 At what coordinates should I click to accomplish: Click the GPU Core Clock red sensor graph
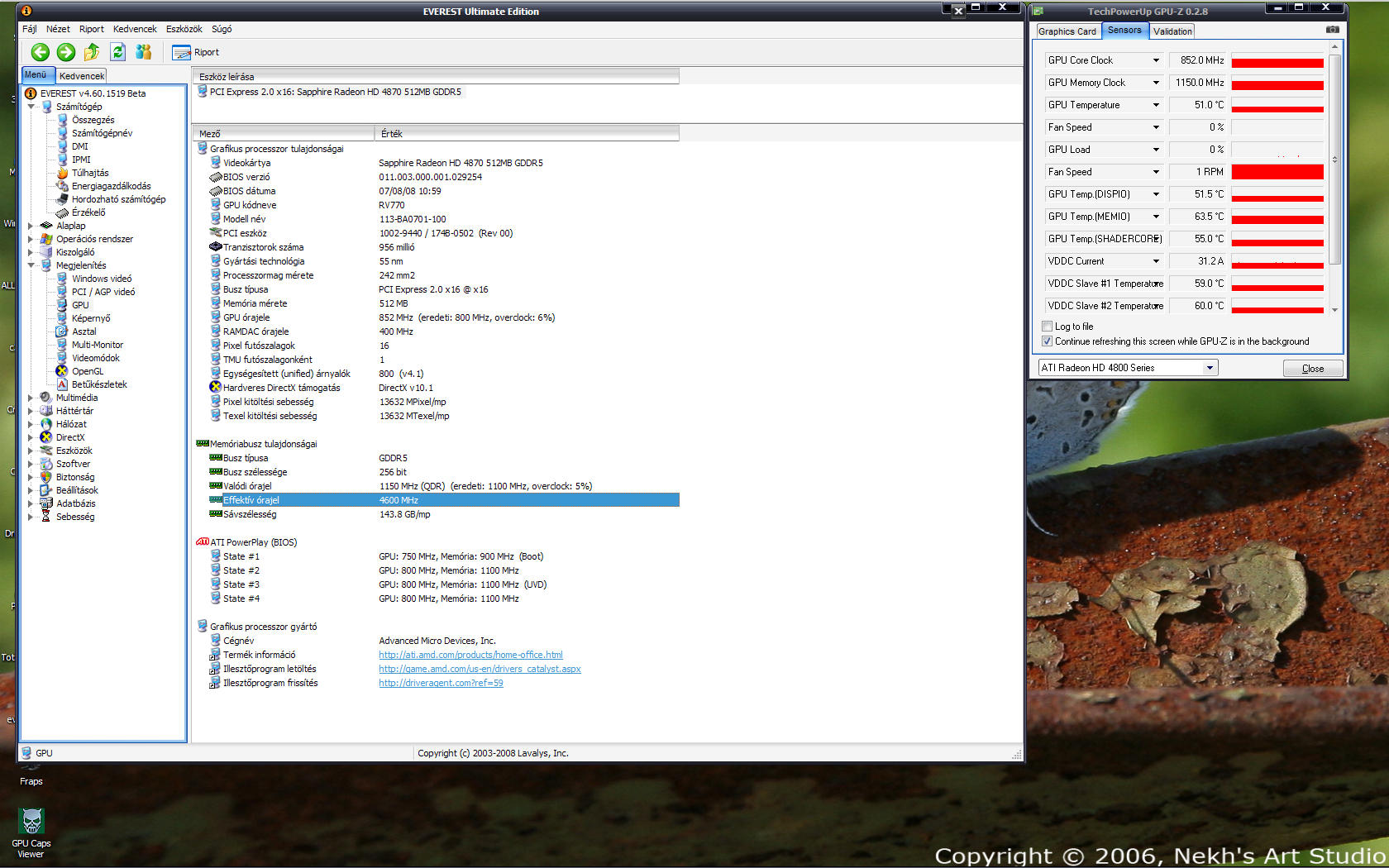pos(1277,60)
